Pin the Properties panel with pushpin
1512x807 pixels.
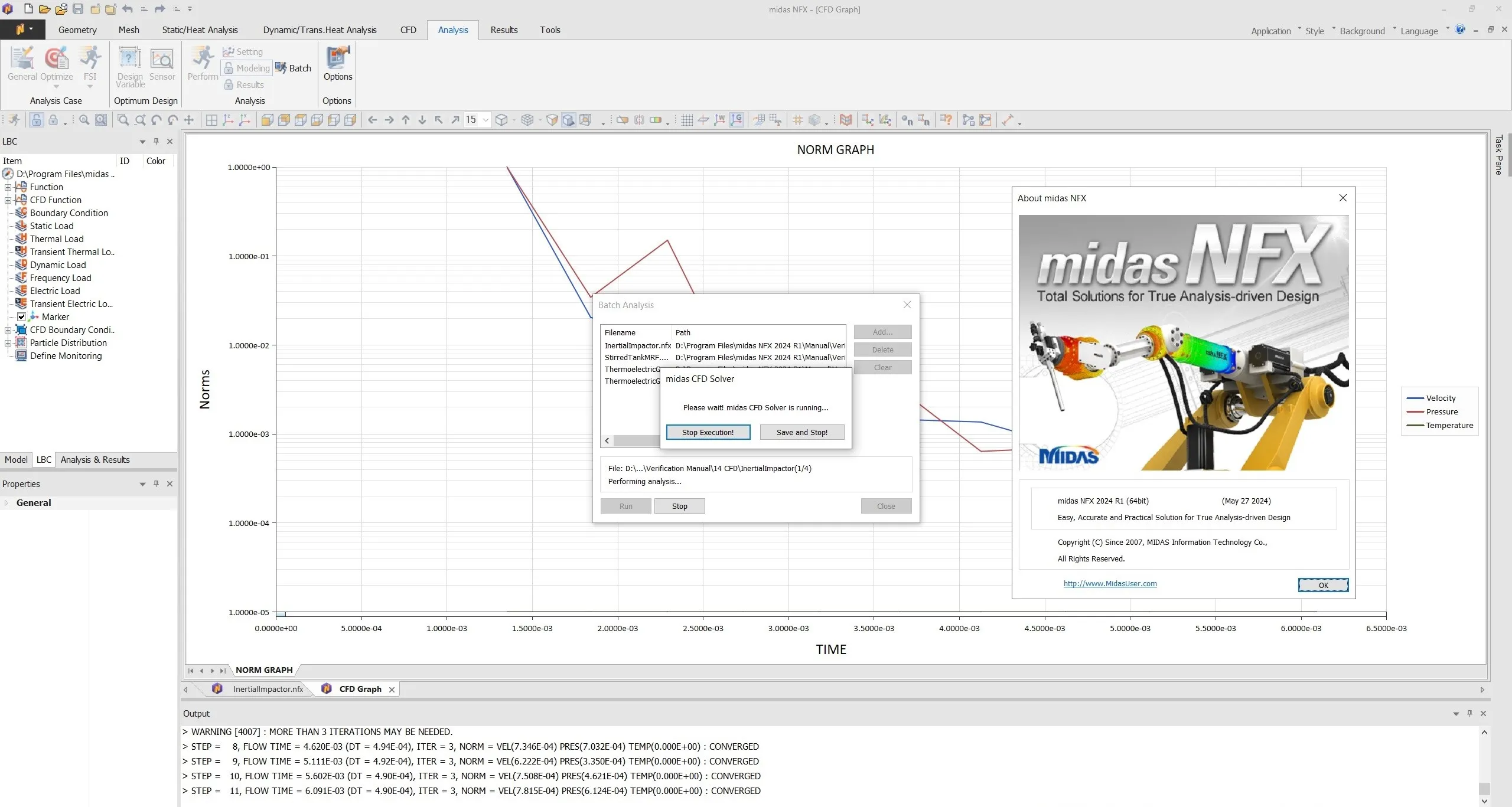point(156,484)
